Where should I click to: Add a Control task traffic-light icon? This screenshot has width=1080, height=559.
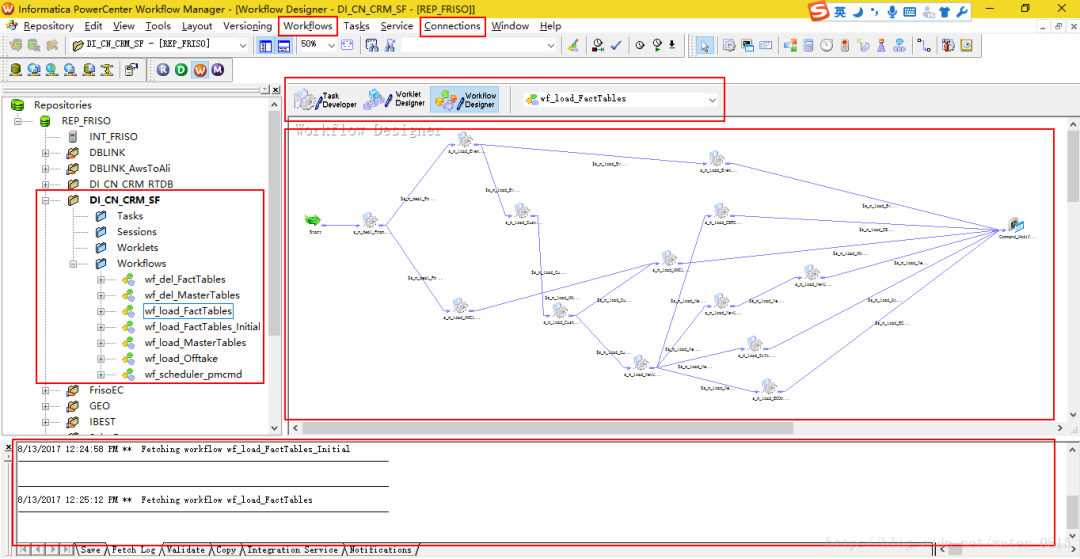coord(844,45)
